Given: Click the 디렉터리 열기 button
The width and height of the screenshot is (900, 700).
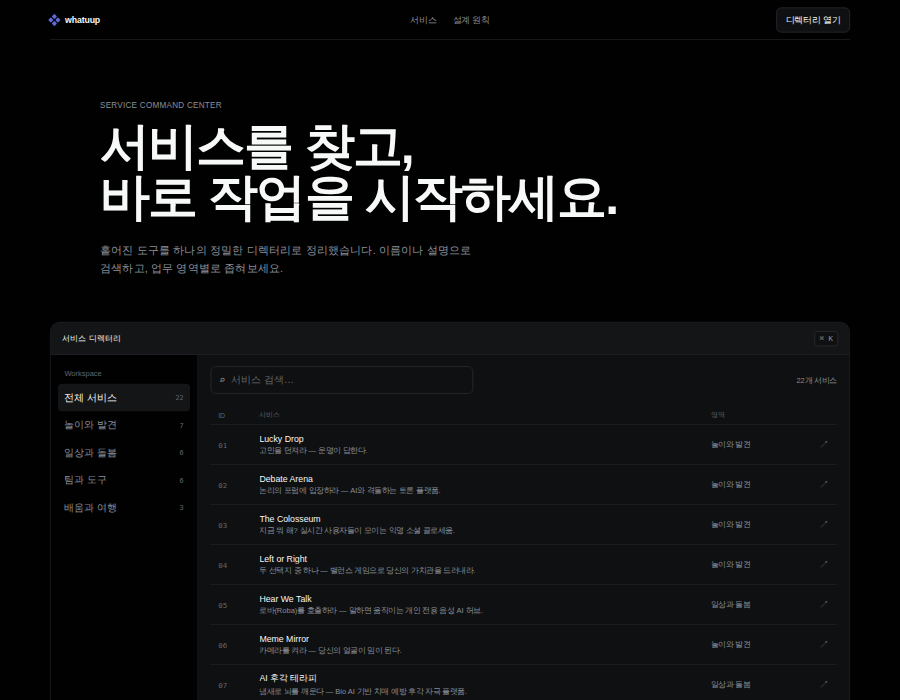Looking at the screenshot, I should pyautogui.click(x=813, y=20).
